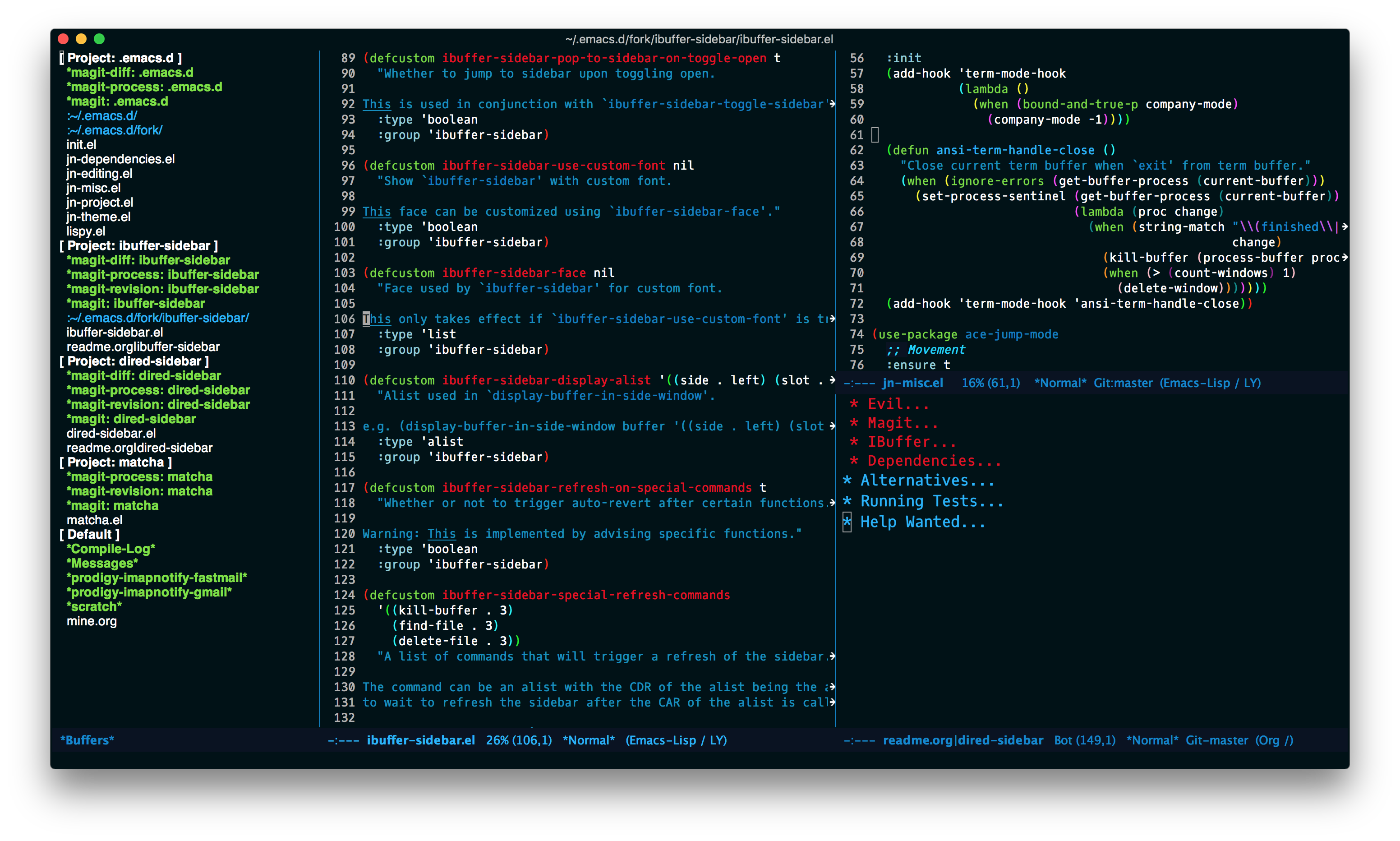The image size is (1400, 841).
Task: Click ibuffer-sidebar.el name in mode line
Action: click(x=420, y=740)
